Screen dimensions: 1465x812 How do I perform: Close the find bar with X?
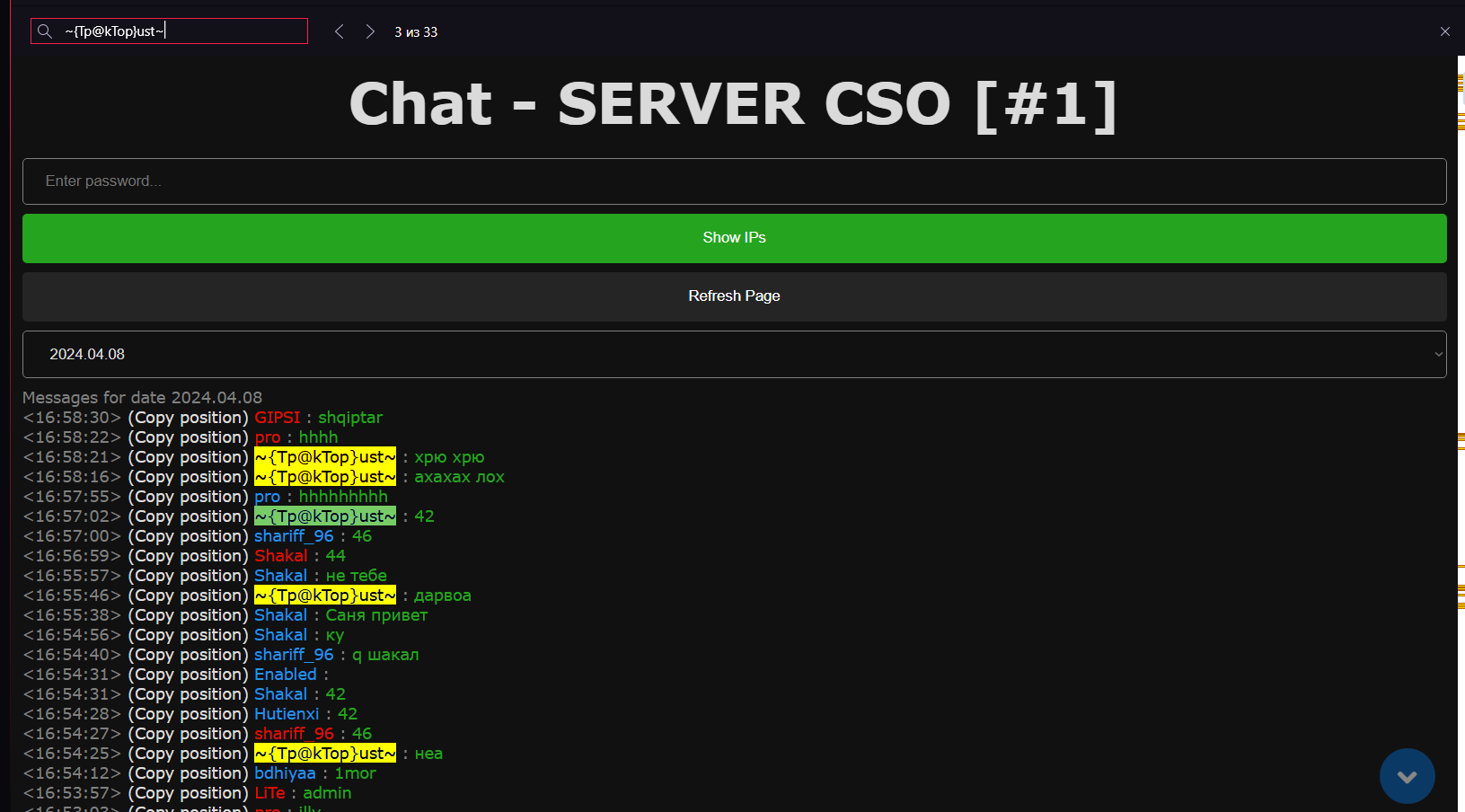pyautogui.click(x=1445, y=31)
